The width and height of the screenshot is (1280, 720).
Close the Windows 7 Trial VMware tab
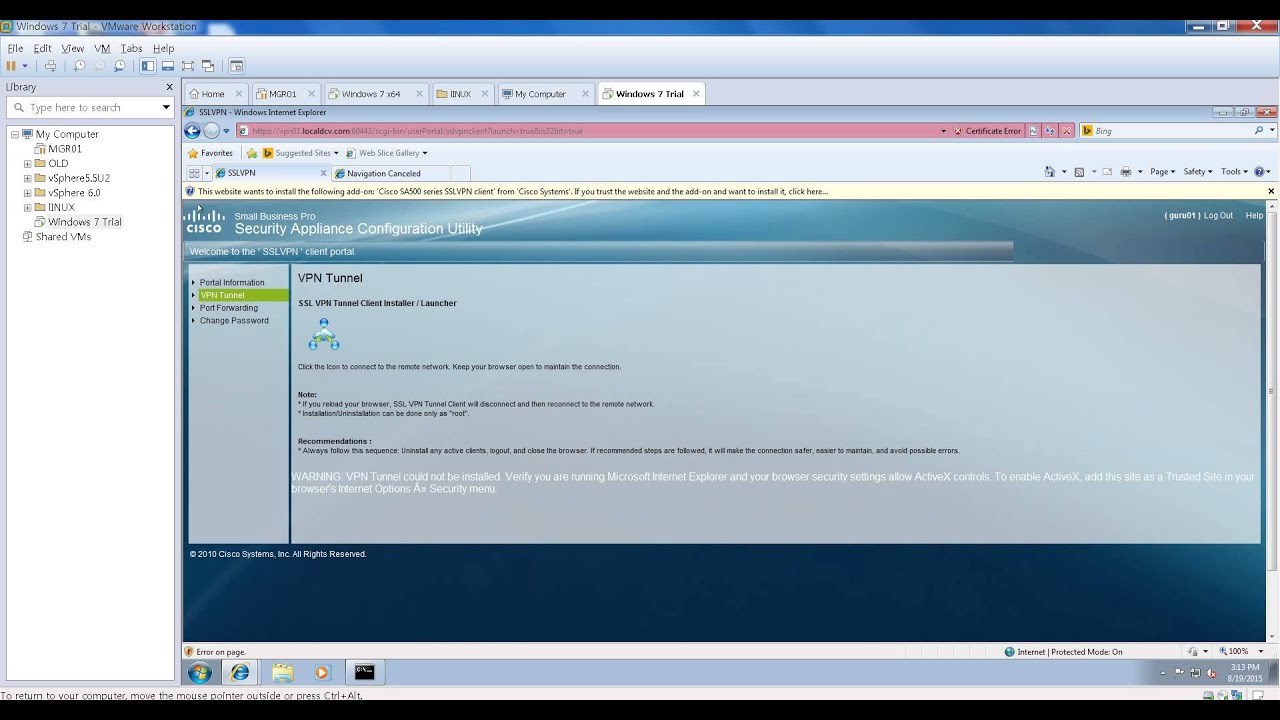pyautogui.click(x=696, y=94)
